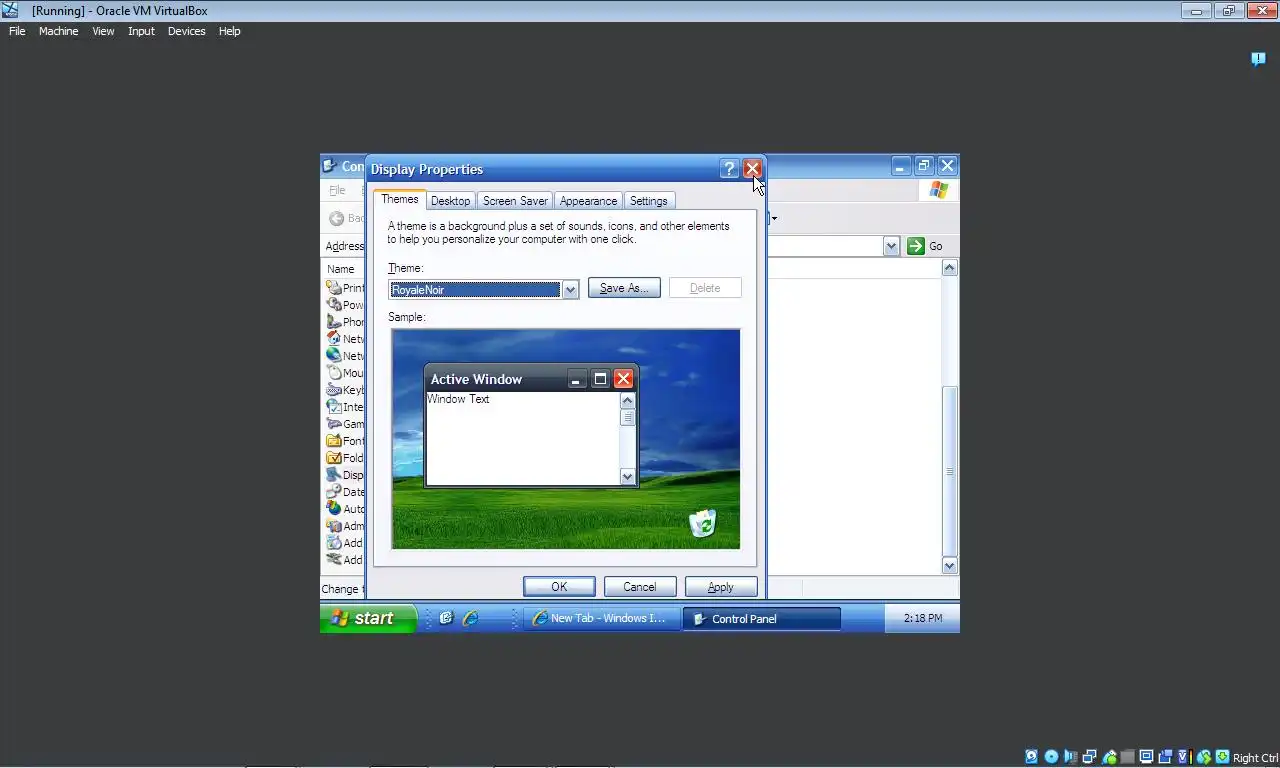Click the VirtualBox network status icon

(1090, 757)
